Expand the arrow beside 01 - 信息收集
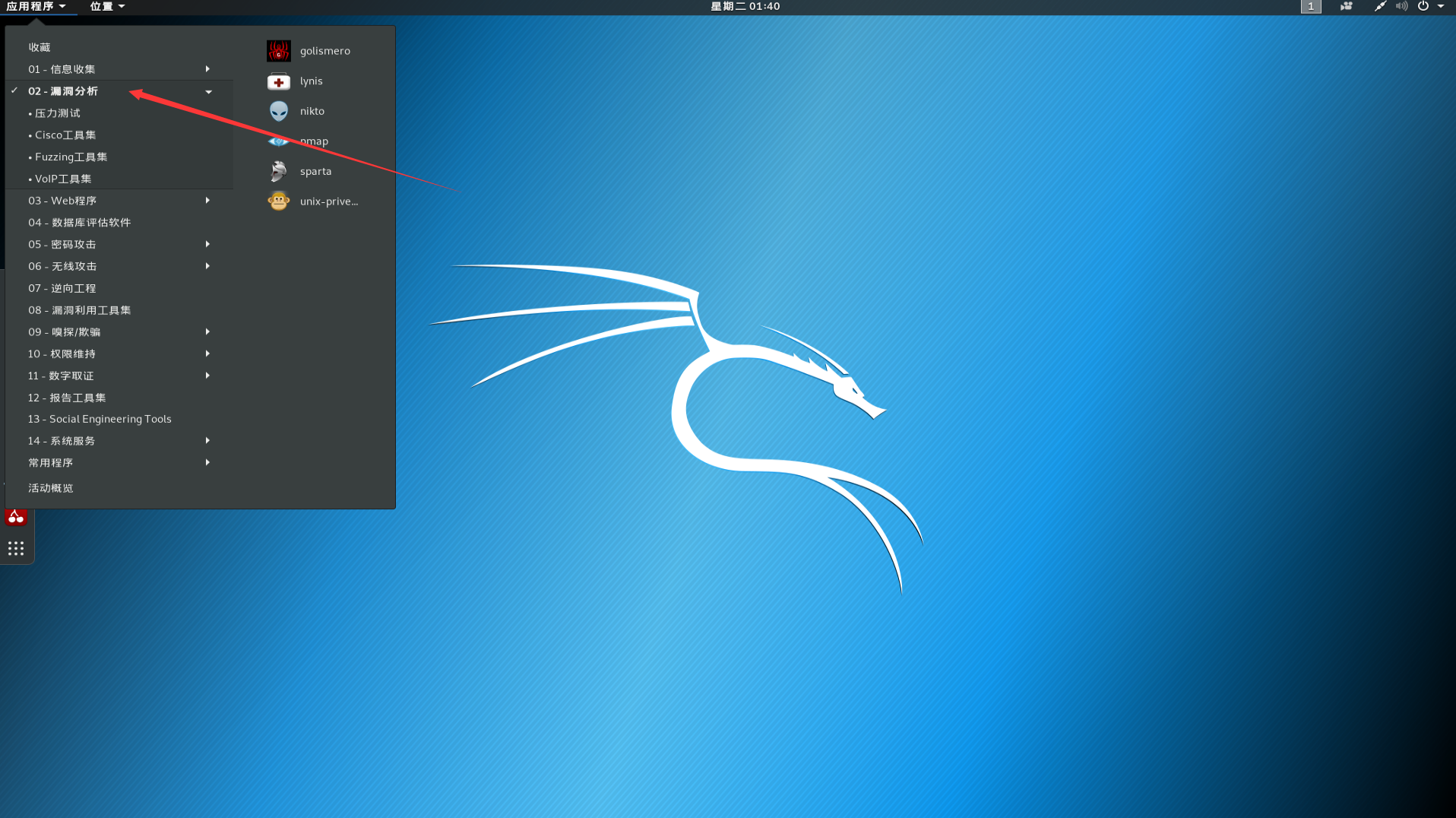 pos(207,69)
